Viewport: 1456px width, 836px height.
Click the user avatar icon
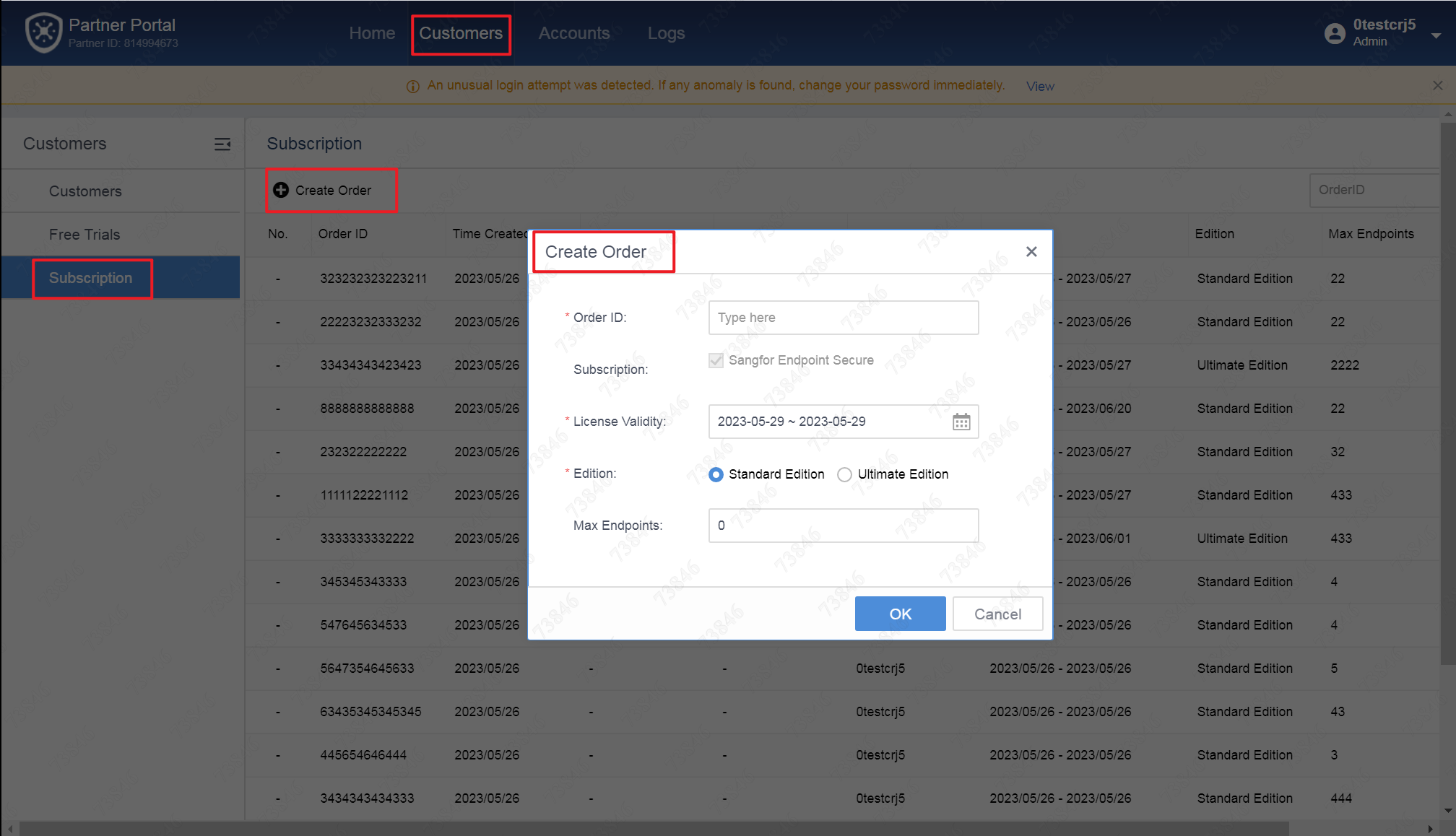coord(1335,33)
